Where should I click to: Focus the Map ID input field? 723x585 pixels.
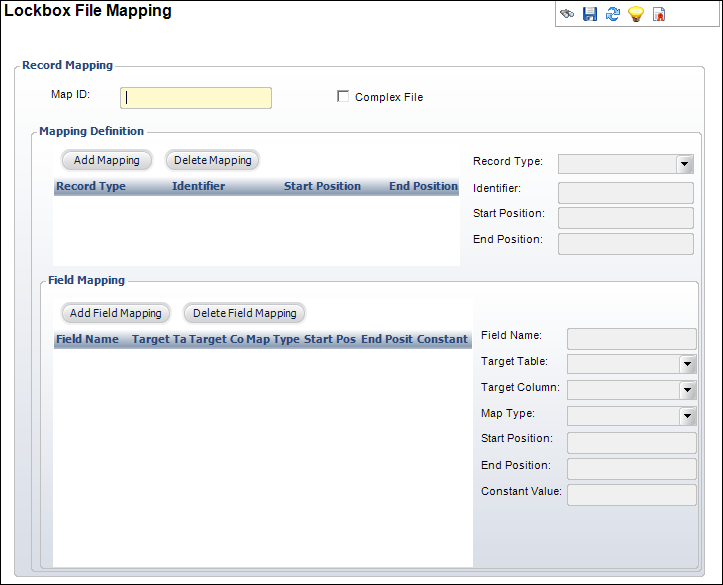tap(196, 98)
